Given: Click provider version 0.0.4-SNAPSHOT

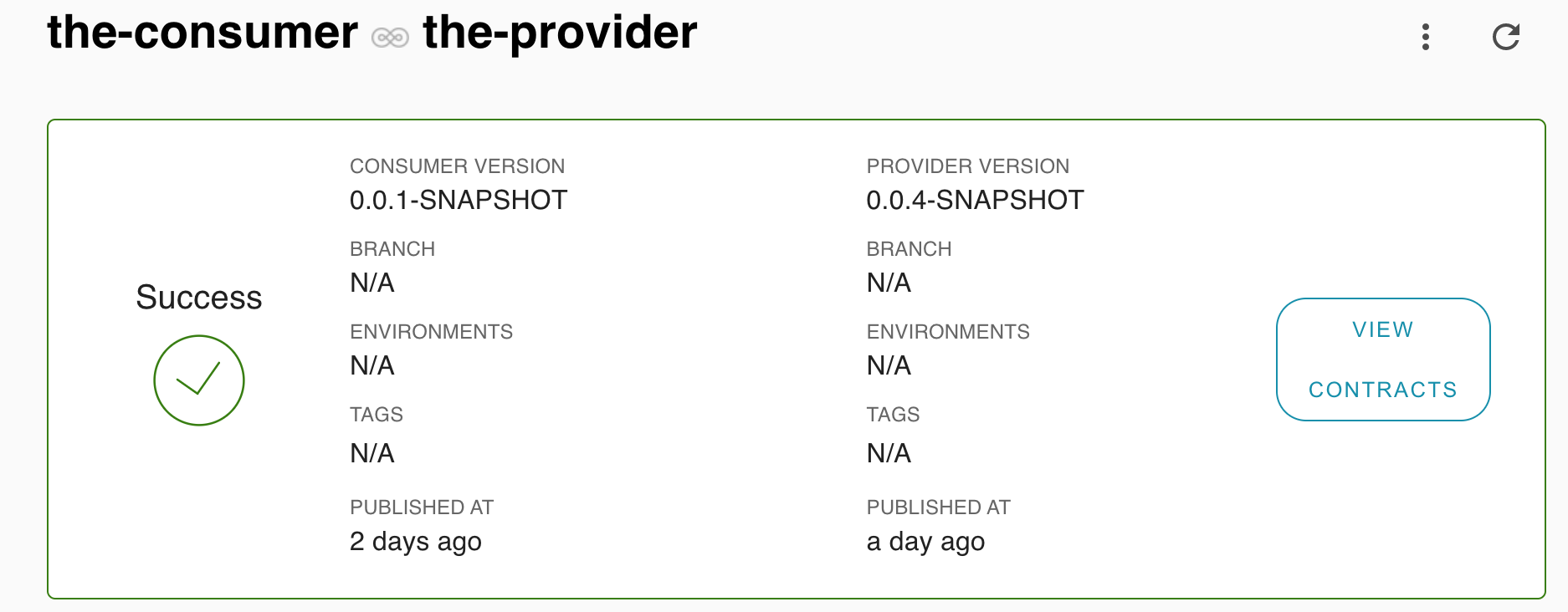Looking at the screenshot, I should click(975, 200).
